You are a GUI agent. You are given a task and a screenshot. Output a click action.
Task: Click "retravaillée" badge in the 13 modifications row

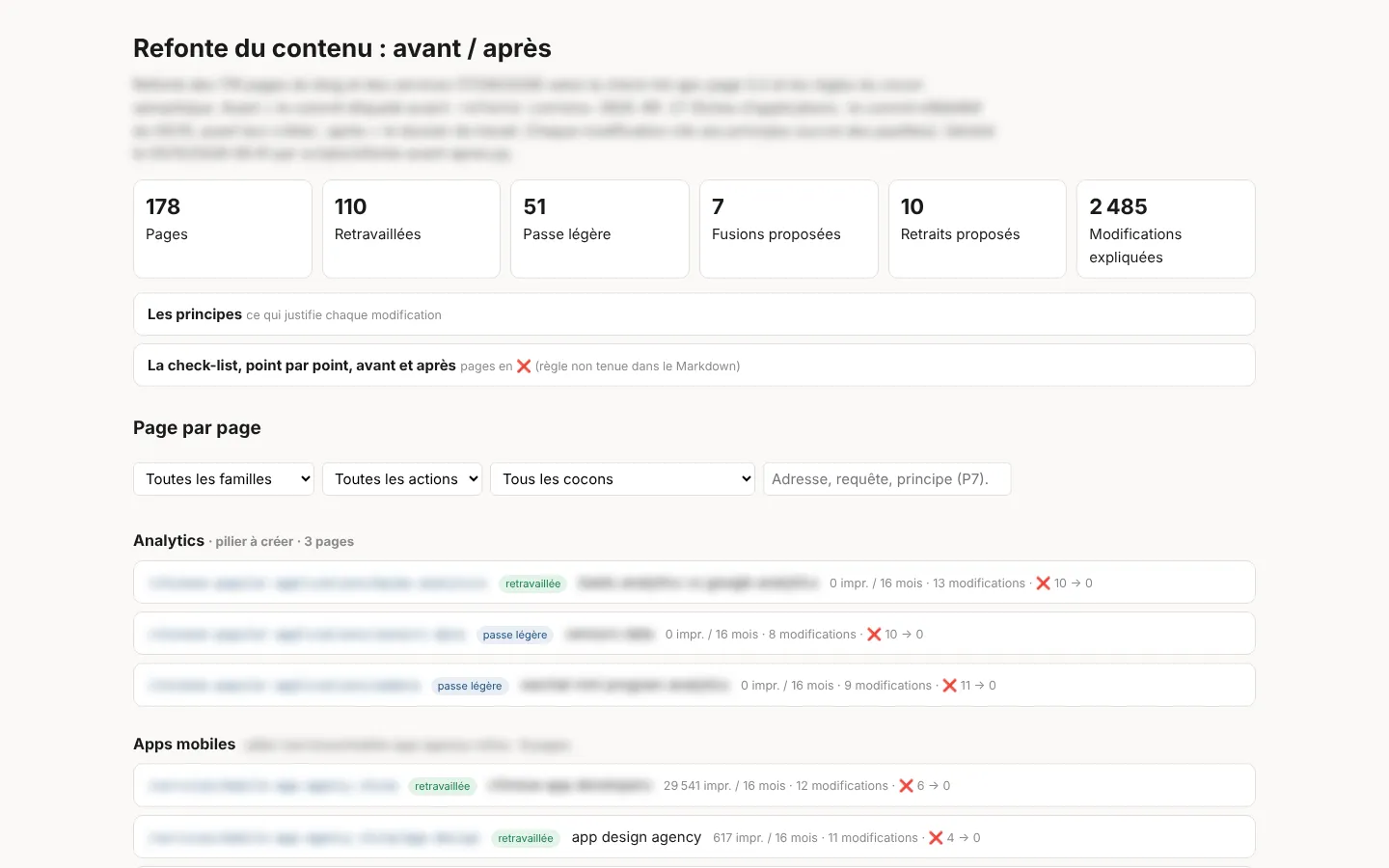click(532, 583)
